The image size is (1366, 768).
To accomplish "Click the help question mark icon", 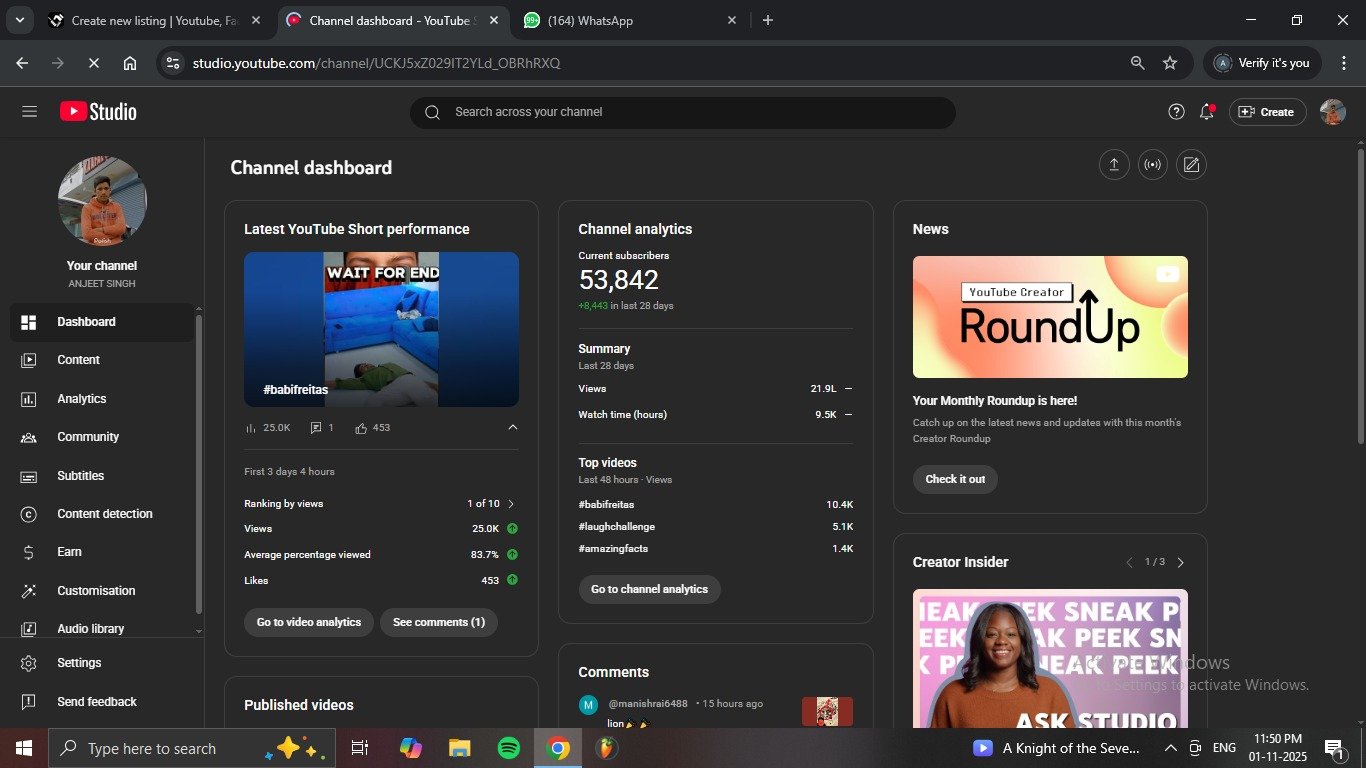I will tap(1176, 112).
